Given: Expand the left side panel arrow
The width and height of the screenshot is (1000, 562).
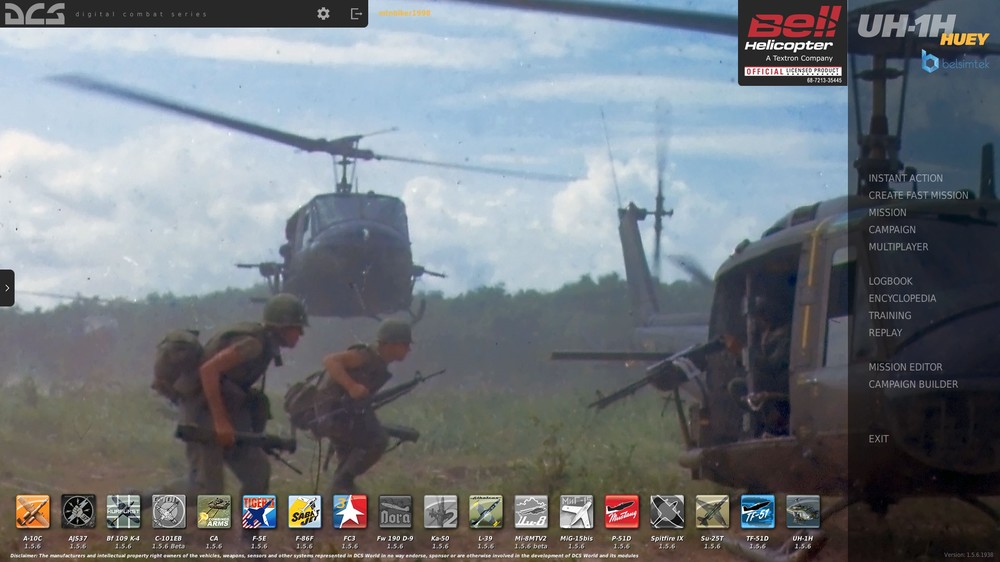Looking at the screenshot, I should pos(7,288).
